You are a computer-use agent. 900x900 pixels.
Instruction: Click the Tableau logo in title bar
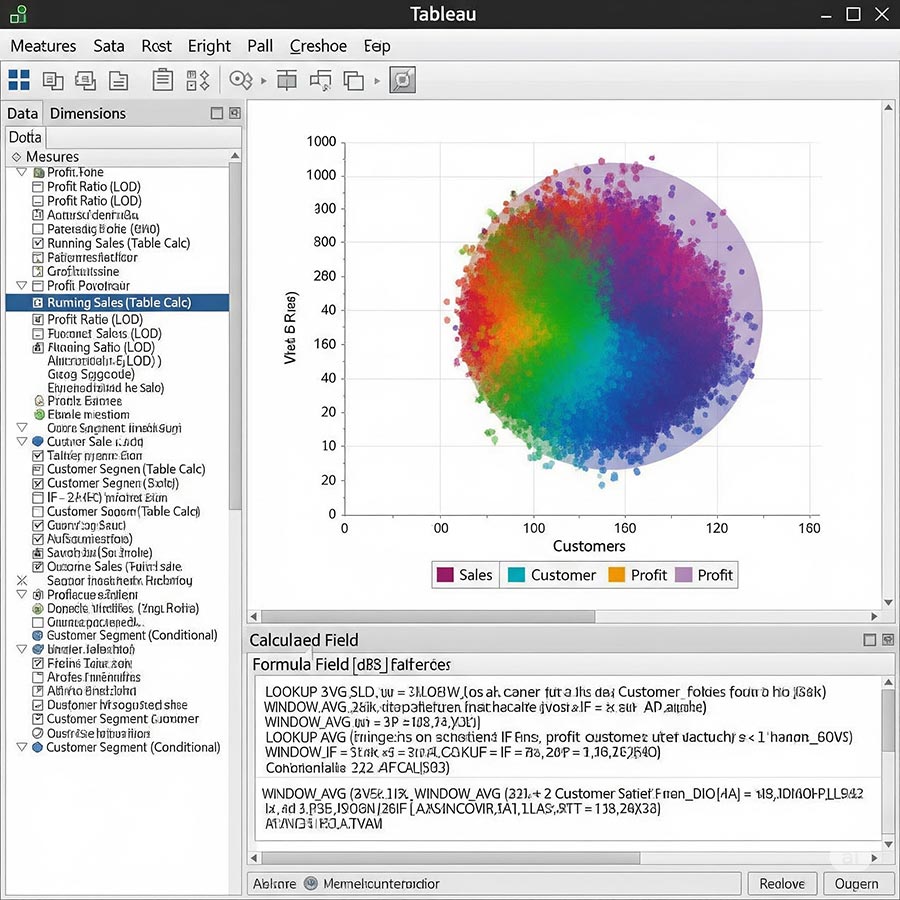coord(18,14)
